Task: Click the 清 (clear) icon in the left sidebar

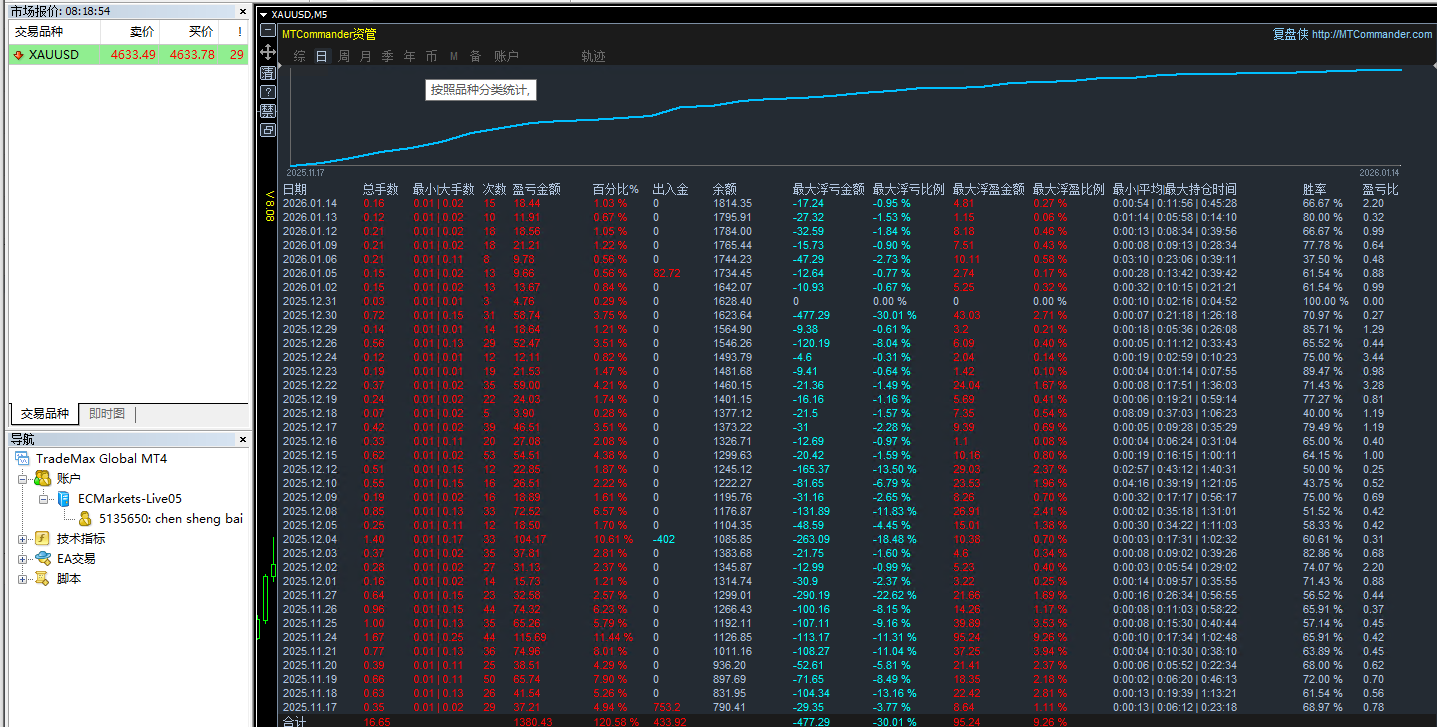Action: coord(266,72)
